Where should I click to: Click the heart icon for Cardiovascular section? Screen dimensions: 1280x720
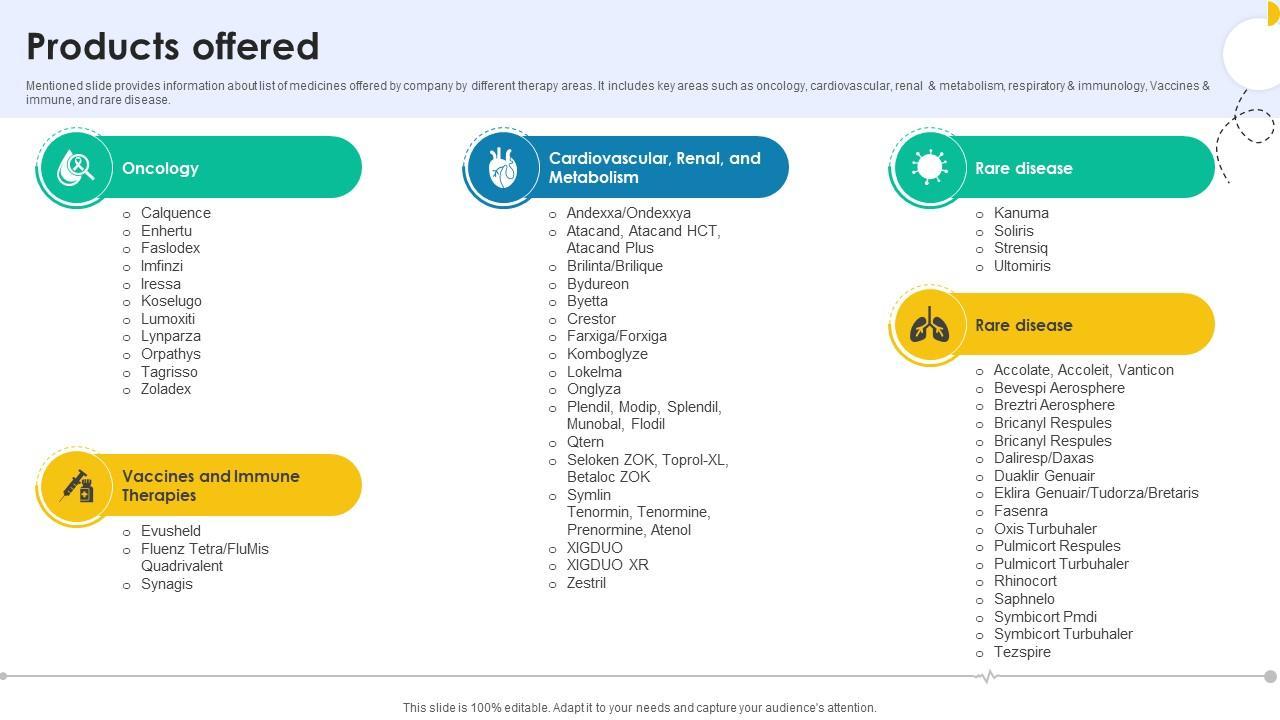tap(502, 168)
